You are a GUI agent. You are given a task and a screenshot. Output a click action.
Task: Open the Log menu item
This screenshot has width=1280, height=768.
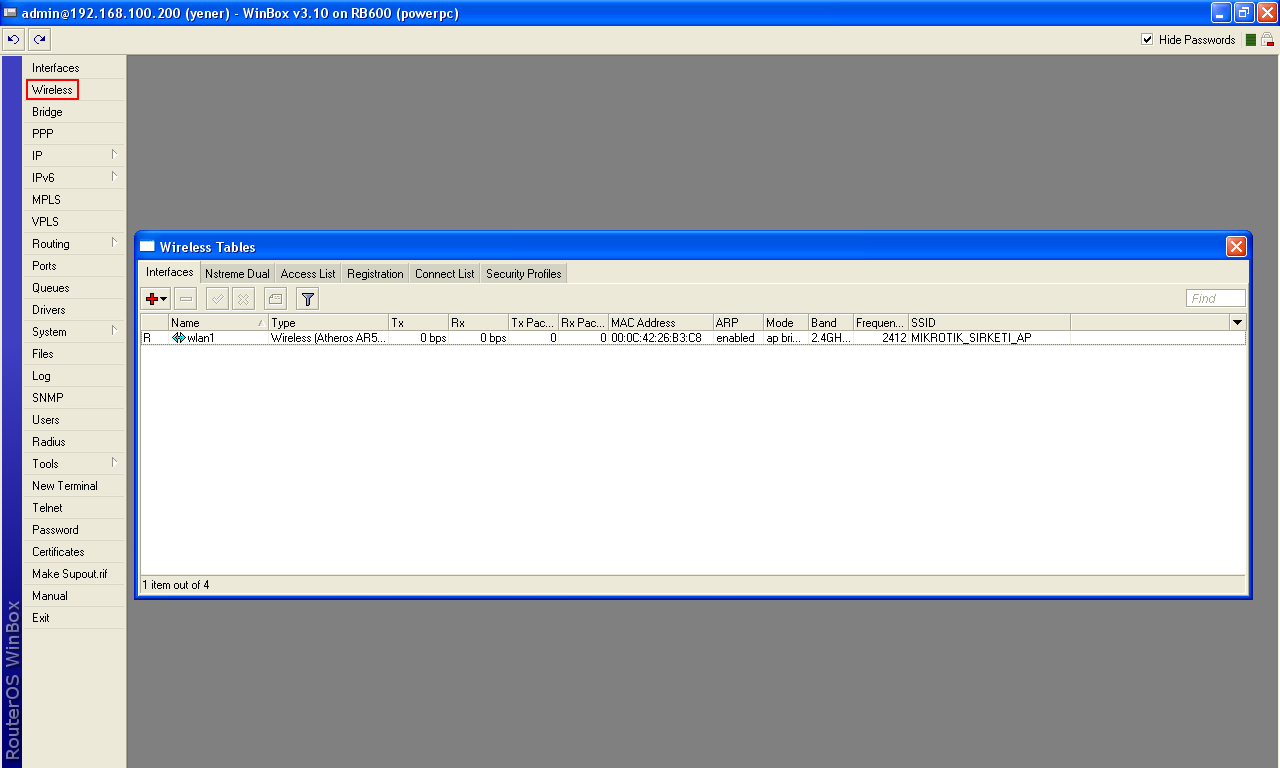(75, 376)
